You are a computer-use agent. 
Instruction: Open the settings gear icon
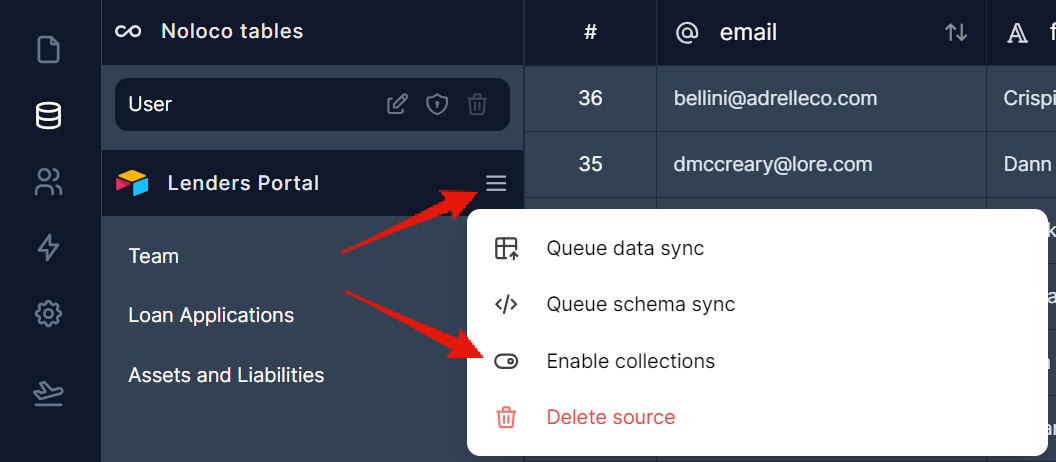pyautogui.click(x=48, y=314)
